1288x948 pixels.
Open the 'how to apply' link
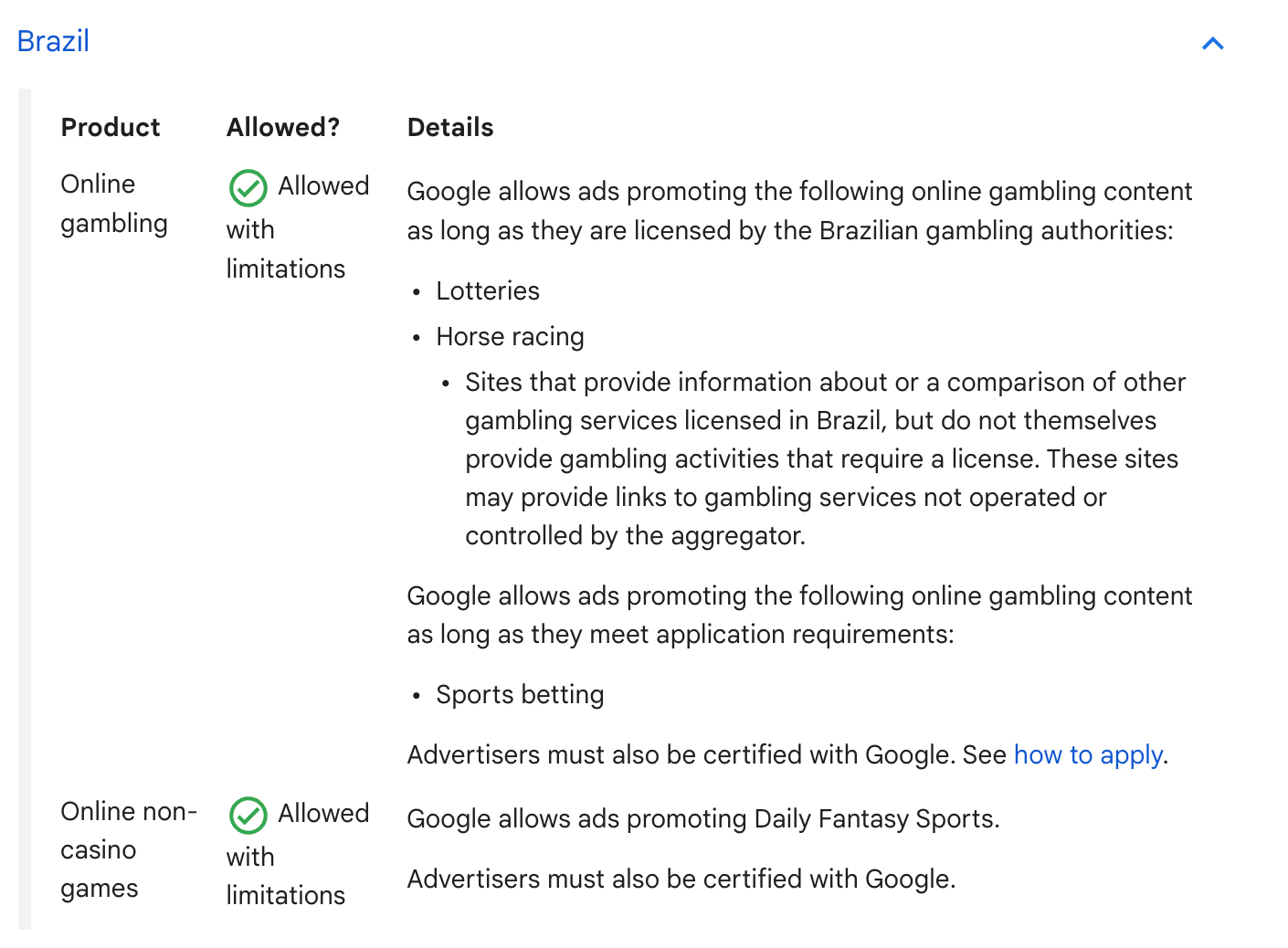point(1088,754)
